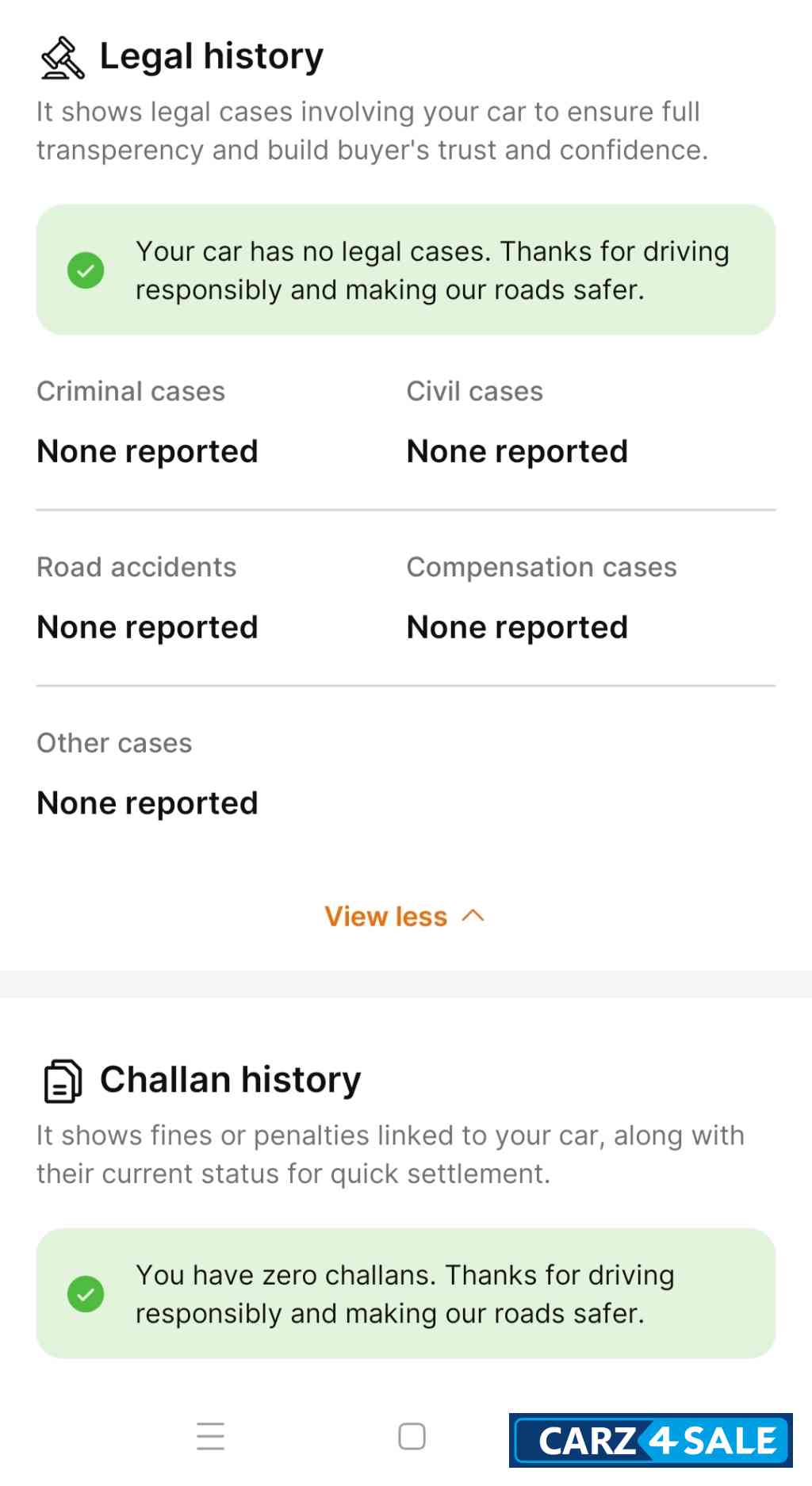Collapse section with View less chevron
This screenshot has height=1486, width=812.
pos(473,916)
